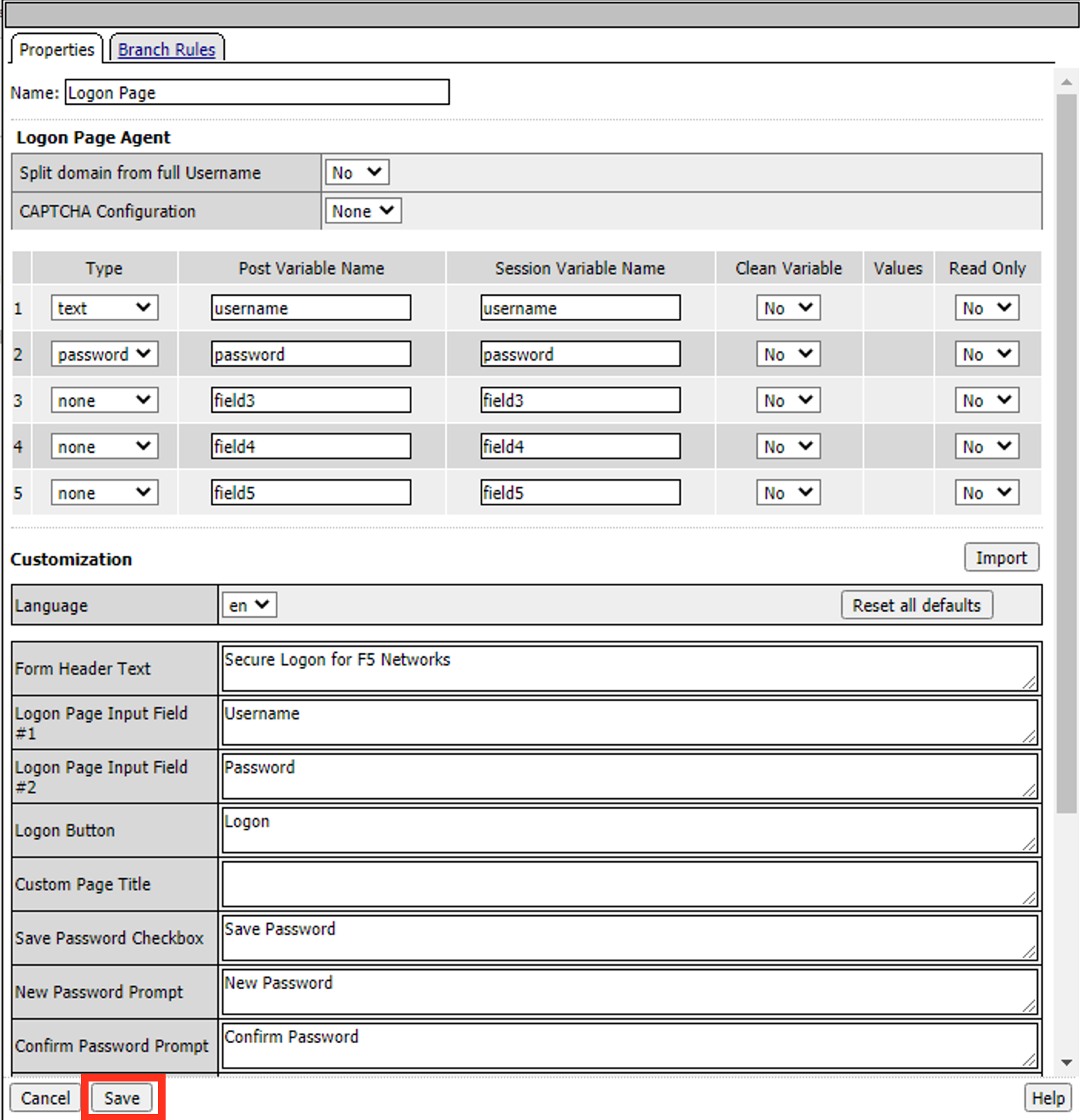Open Read Only dropdown in row 4
The height and width of the screenshot is (1120, 1080).
coord(987,447)
